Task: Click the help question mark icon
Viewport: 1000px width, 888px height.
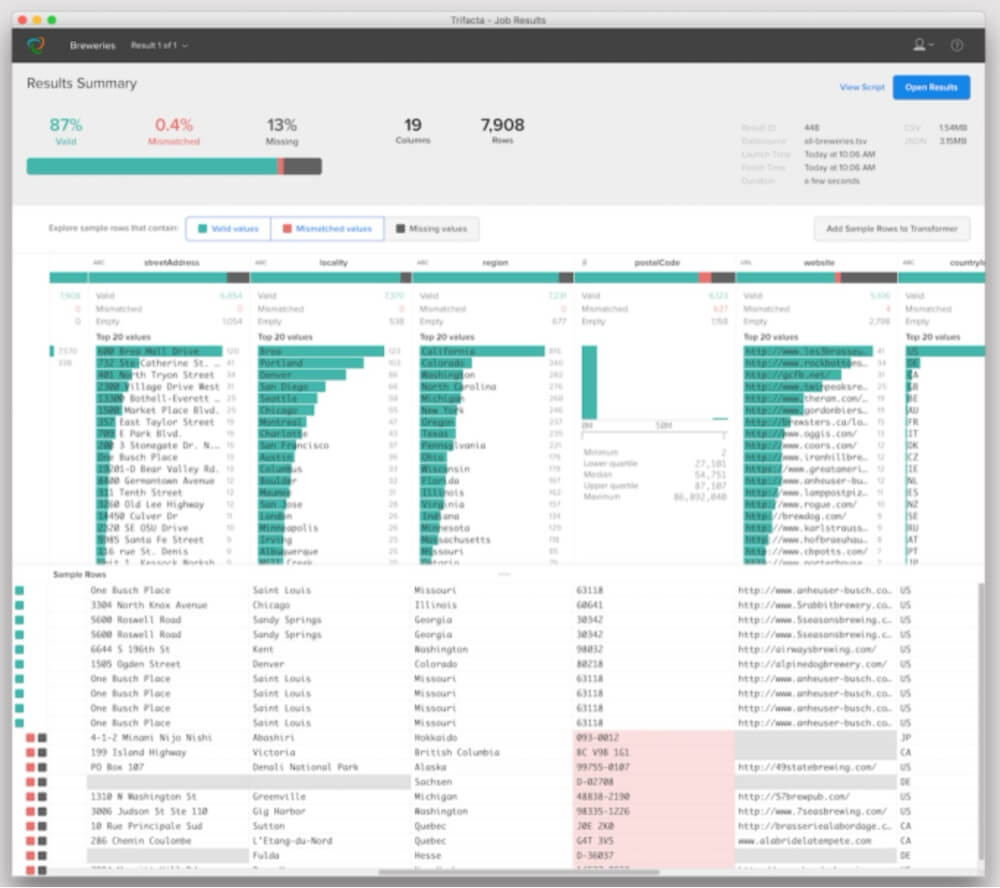Action: click(x=957, y=45)
